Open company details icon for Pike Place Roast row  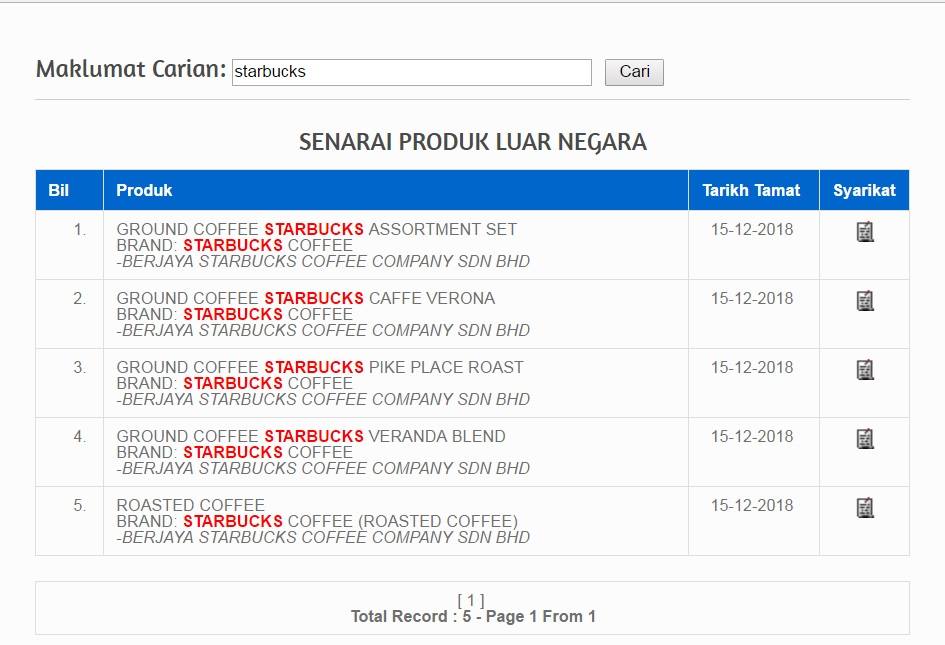click(x=865, y=370)
